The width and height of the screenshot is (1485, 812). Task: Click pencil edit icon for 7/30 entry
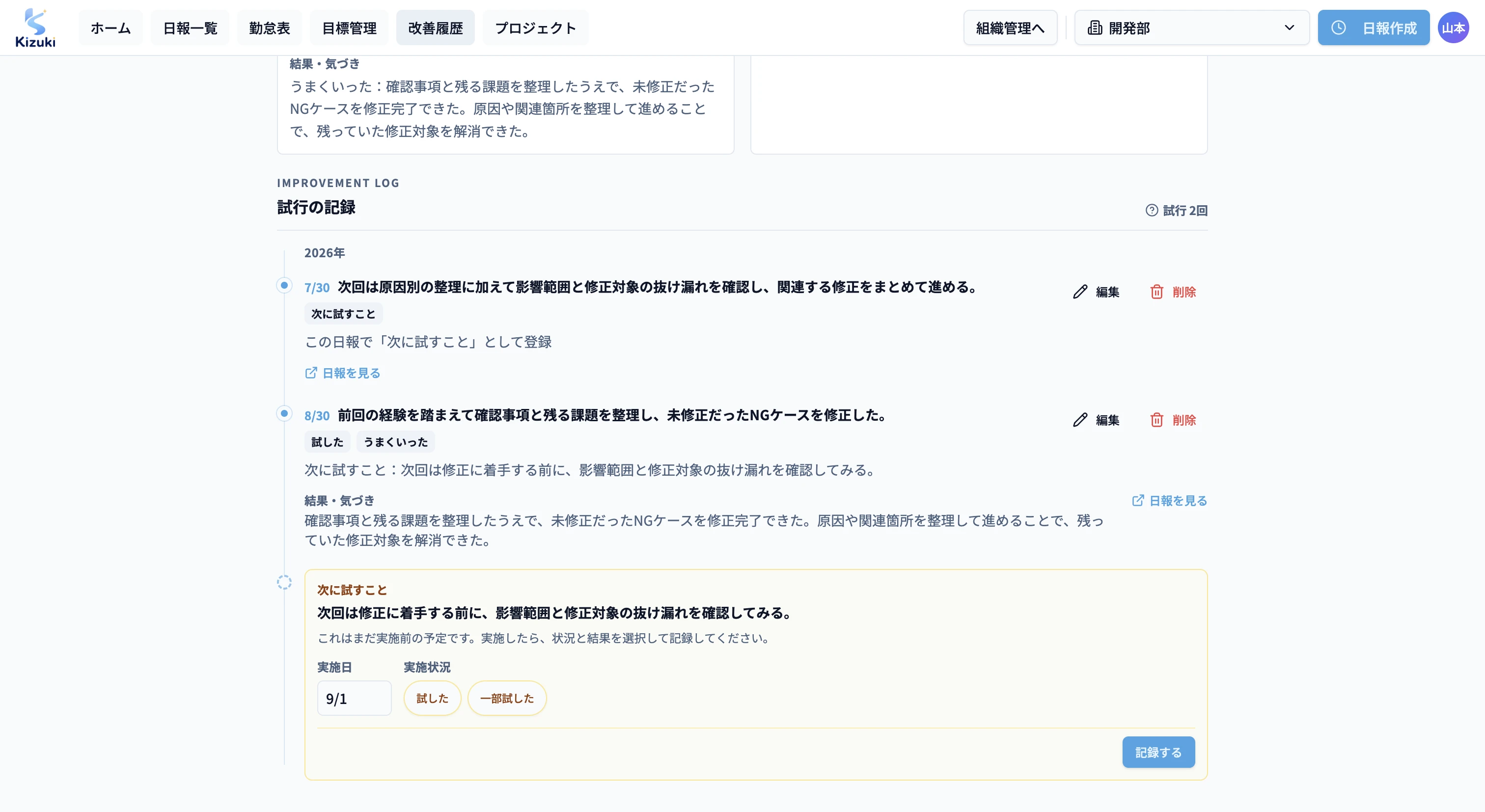(x=1080, y=292)
